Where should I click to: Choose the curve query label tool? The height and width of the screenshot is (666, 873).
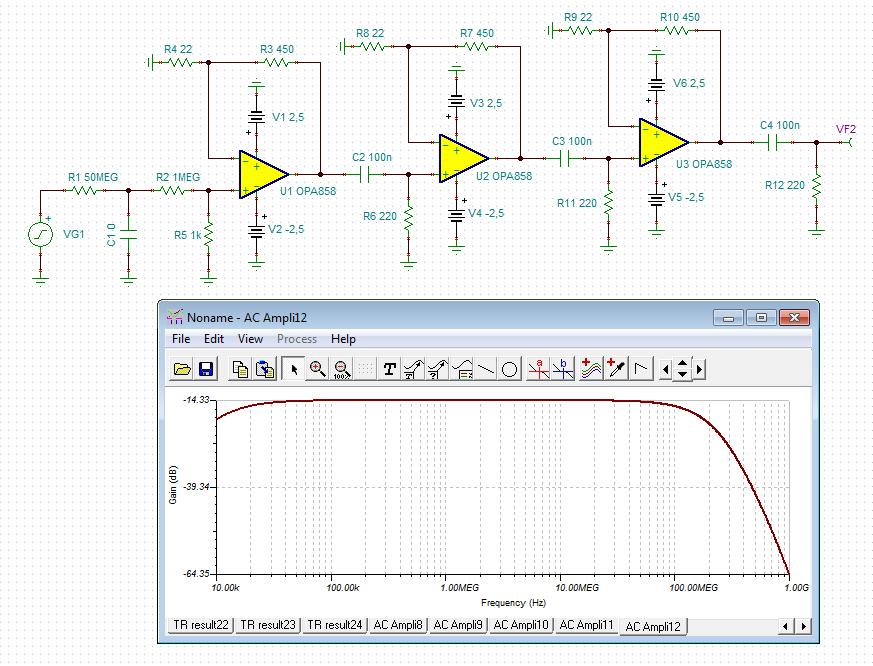[x=437, y=369]
